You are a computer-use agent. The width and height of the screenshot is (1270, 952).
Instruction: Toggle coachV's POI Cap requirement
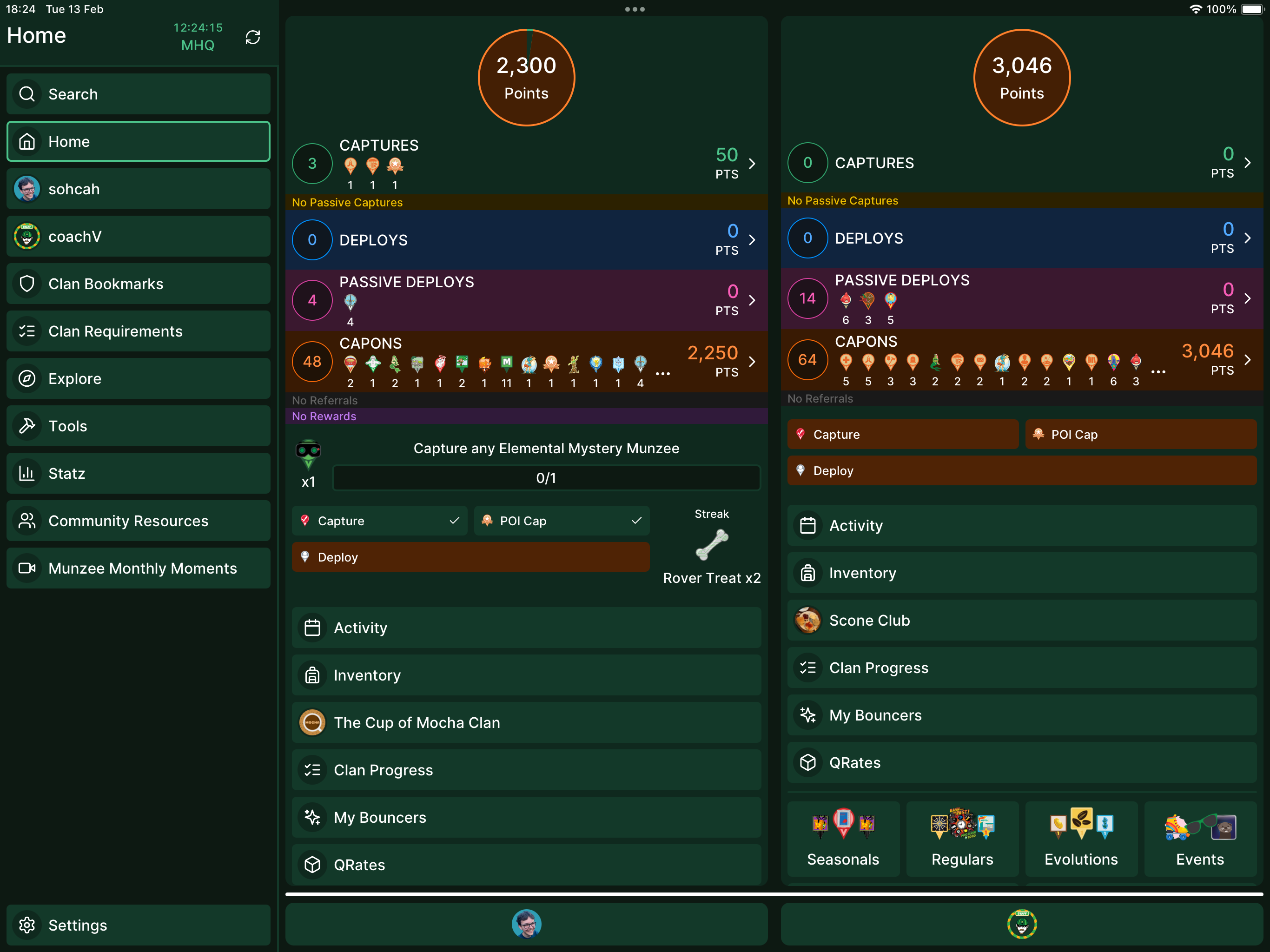(x=1141, y=434)
